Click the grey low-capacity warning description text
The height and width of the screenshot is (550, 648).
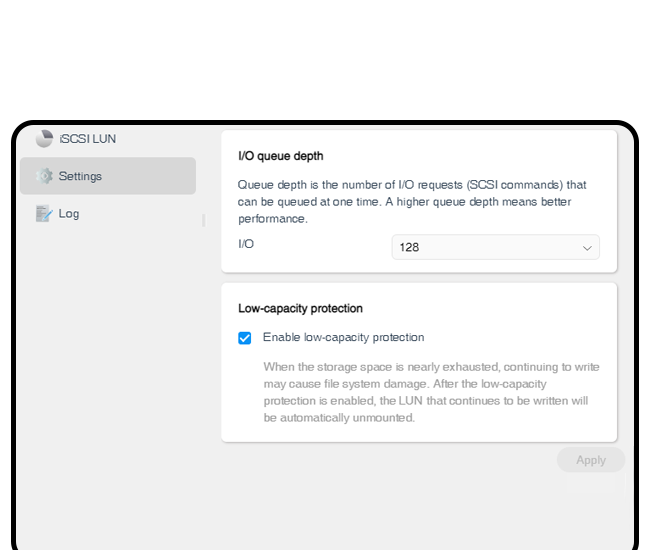click(431, 392)
